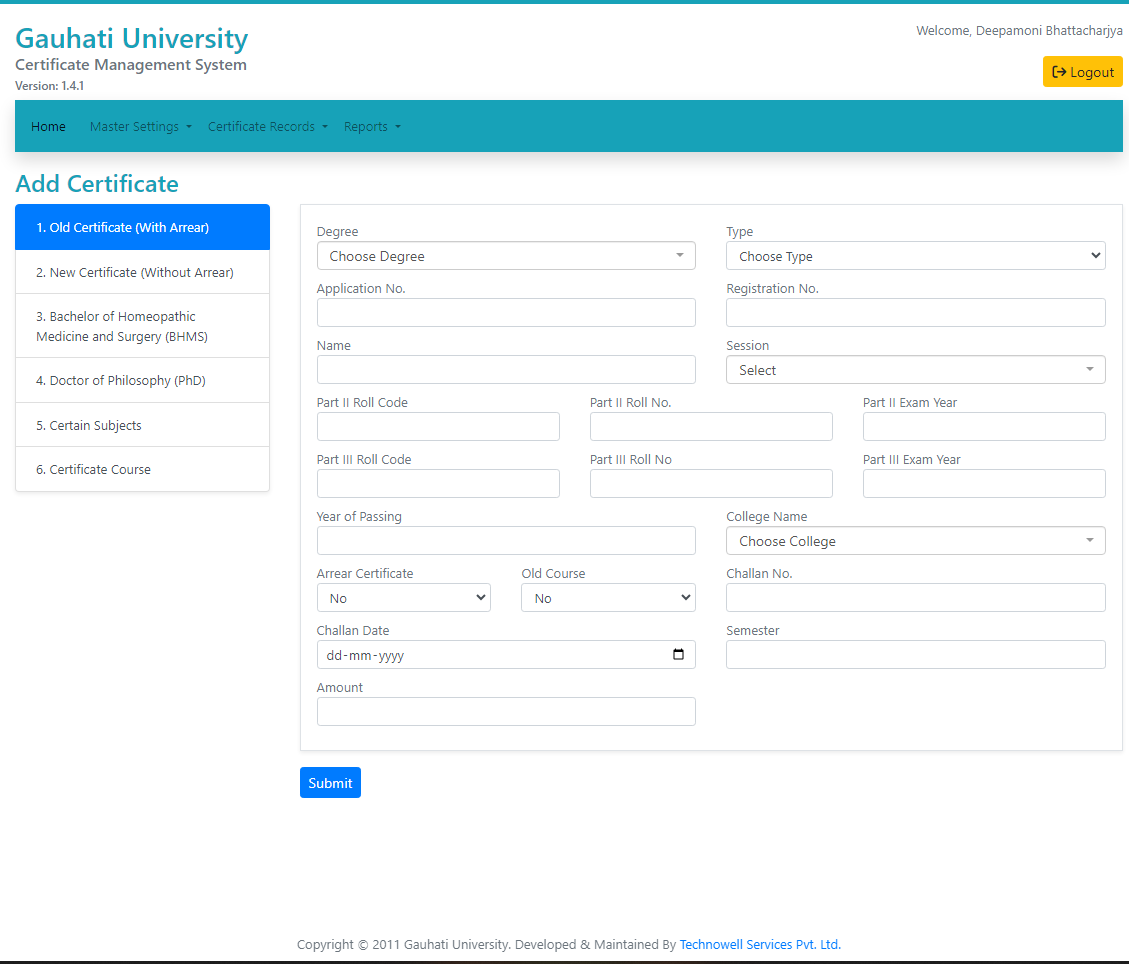The width and height of the screenshot is (1129, 964).
Task: Focus the Semester input field
Action: (x=915, y=654)
